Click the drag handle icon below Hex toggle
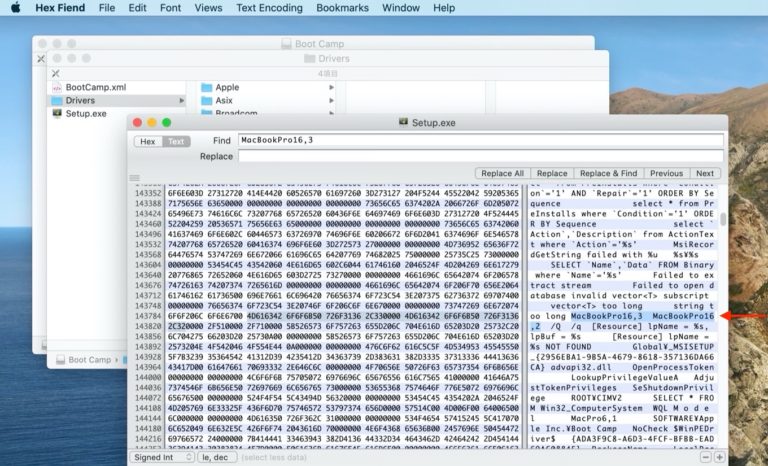The image size is (768, 466). tap(134, 178)
